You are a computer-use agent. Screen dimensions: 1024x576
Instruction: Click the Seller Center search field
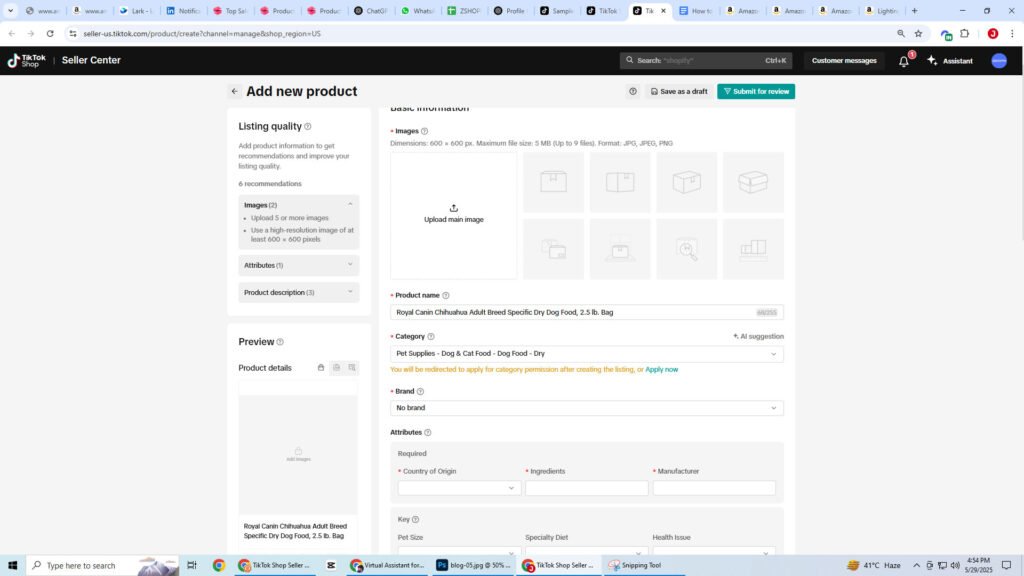706,60
